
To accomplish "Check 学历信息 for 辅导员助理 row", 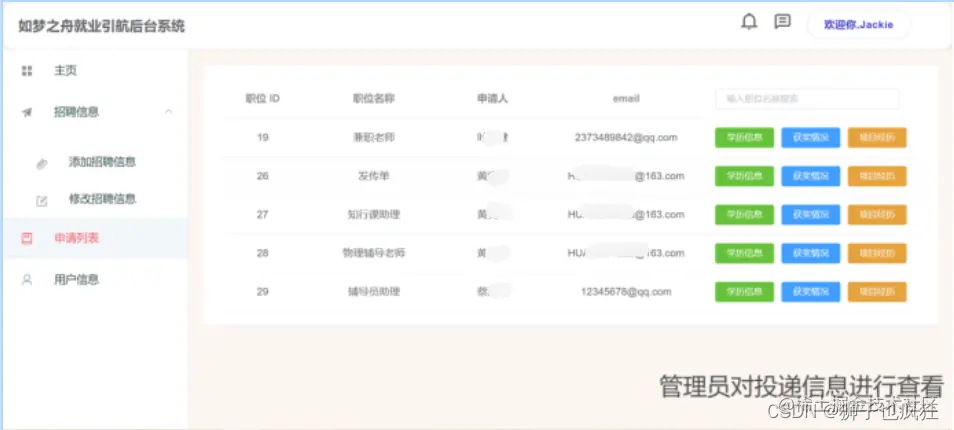I will pos(744,292).
